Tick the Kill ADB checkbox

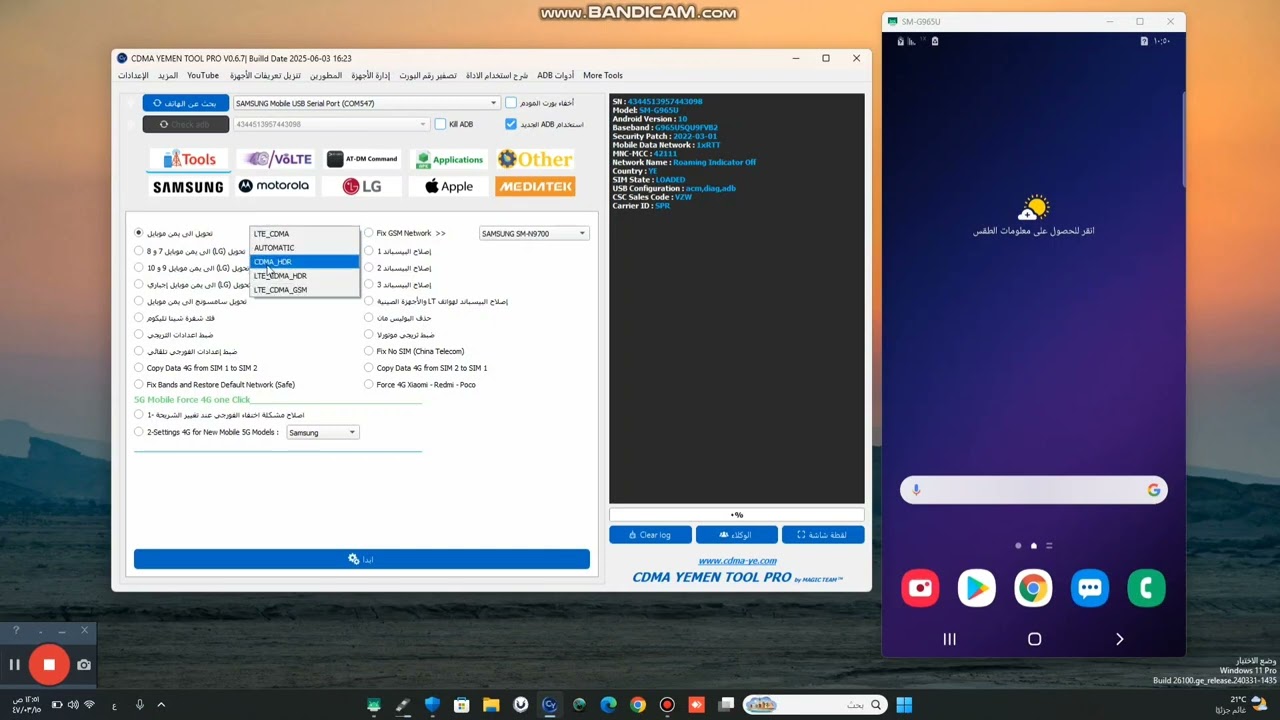point(440,124)
